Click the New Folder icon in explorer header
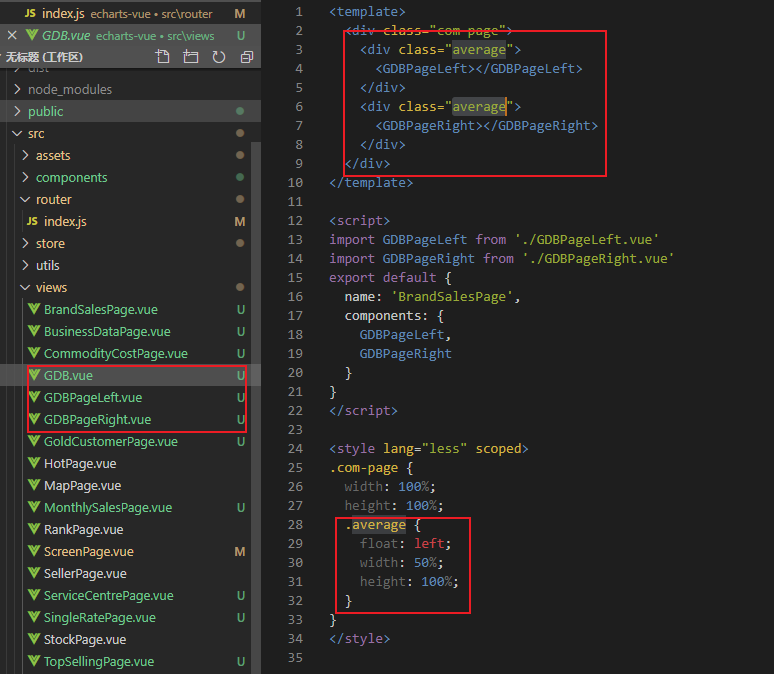The height and width of the screenshot is (674, 774). pos(191,57)
